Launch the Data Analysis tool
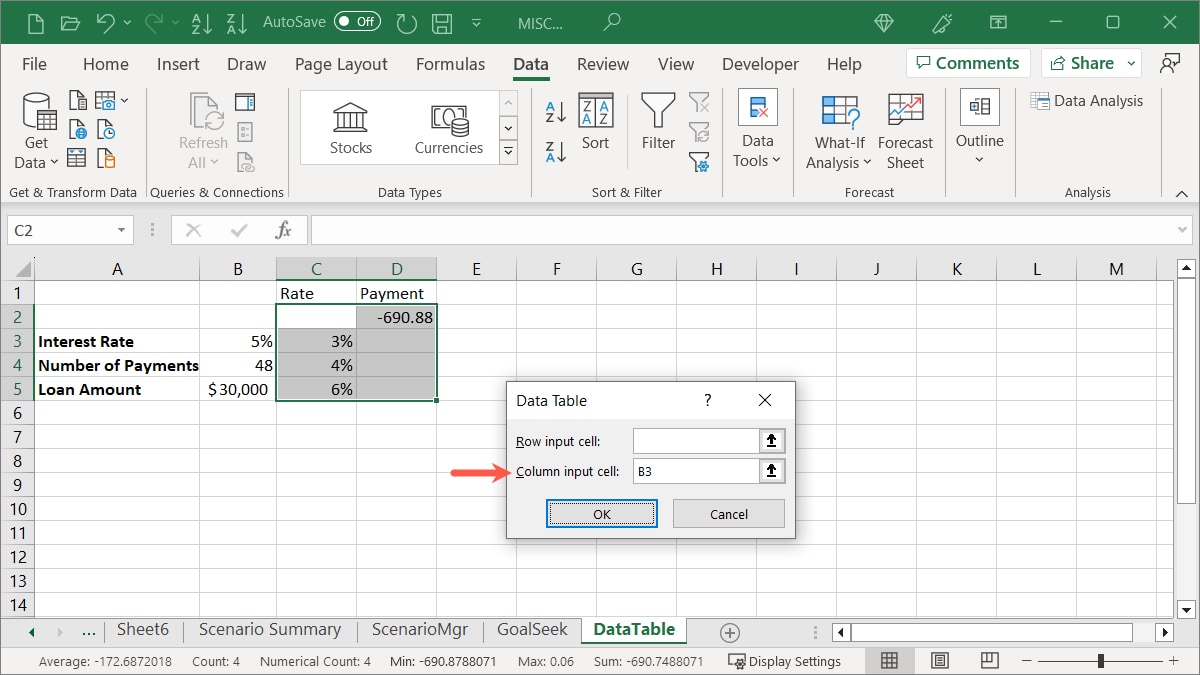1200x675 pixels. pyautogui.click(x=1088, y=100)
